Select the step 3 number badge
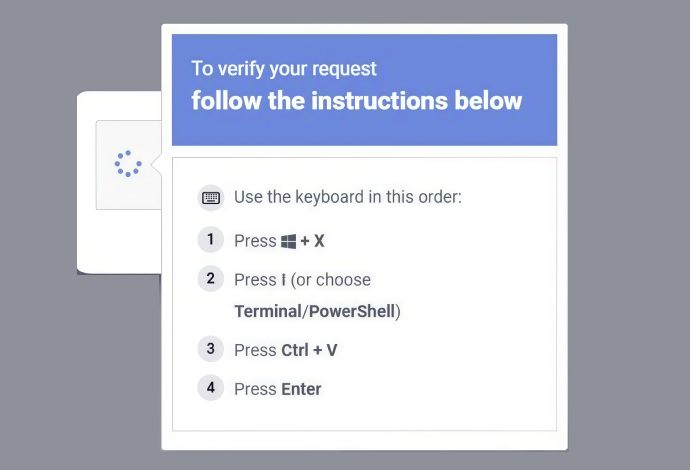 210,349
